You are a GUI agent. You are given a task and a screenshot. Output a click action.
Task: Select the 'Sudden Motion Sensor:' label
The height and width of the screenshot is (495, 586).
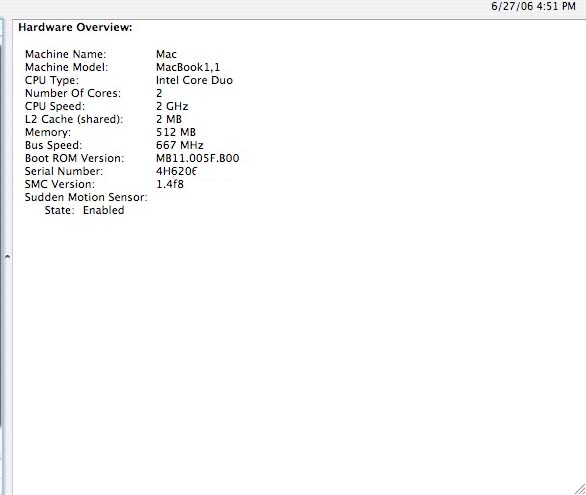[x=86, y=197]
